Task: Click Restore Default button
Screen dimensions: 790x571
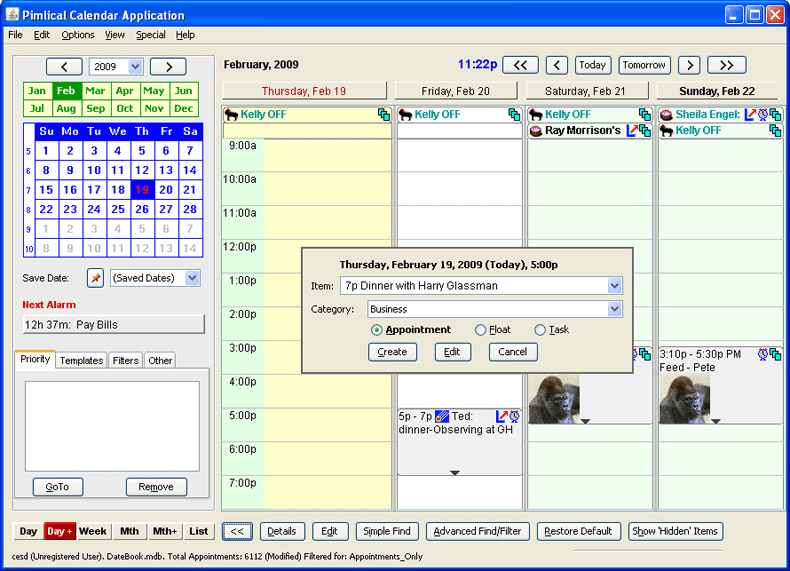Action: [578, 531]
